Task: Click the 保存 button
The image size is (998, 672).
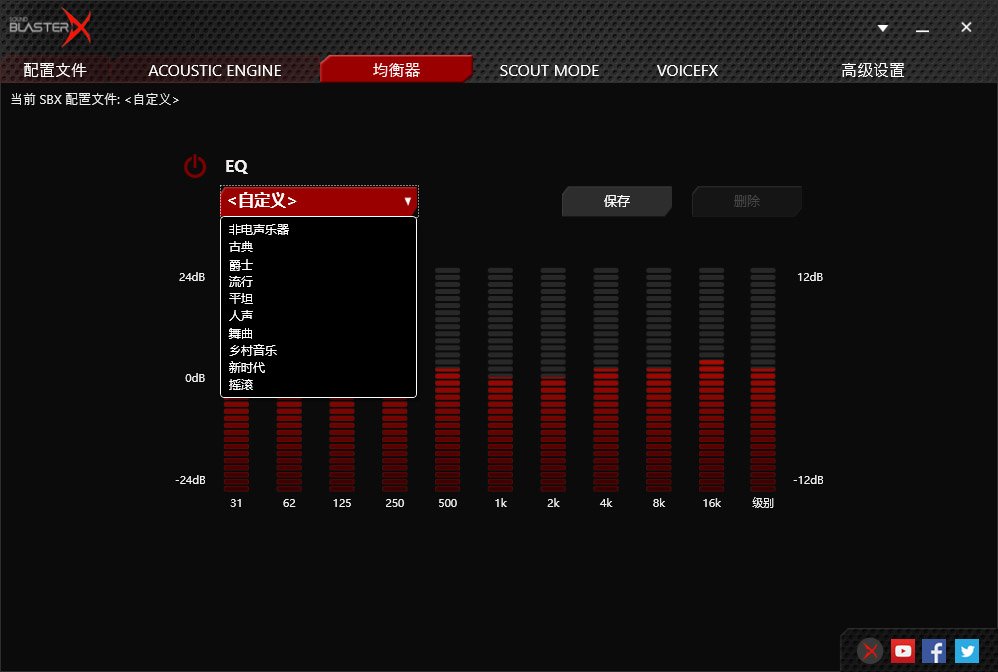Action: [x=617, y=201]
